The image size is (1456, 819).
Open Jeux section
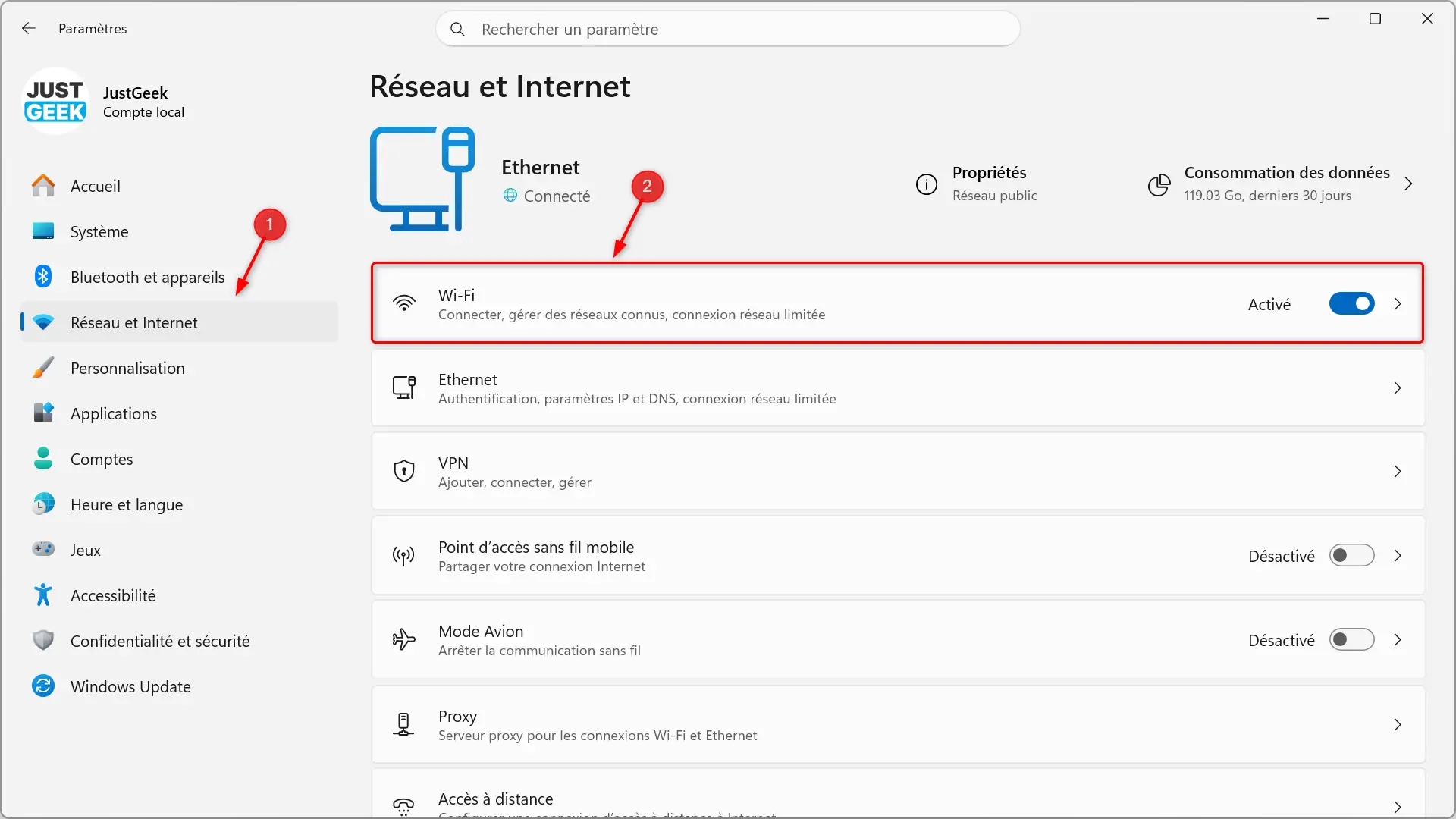click(179, 550)
